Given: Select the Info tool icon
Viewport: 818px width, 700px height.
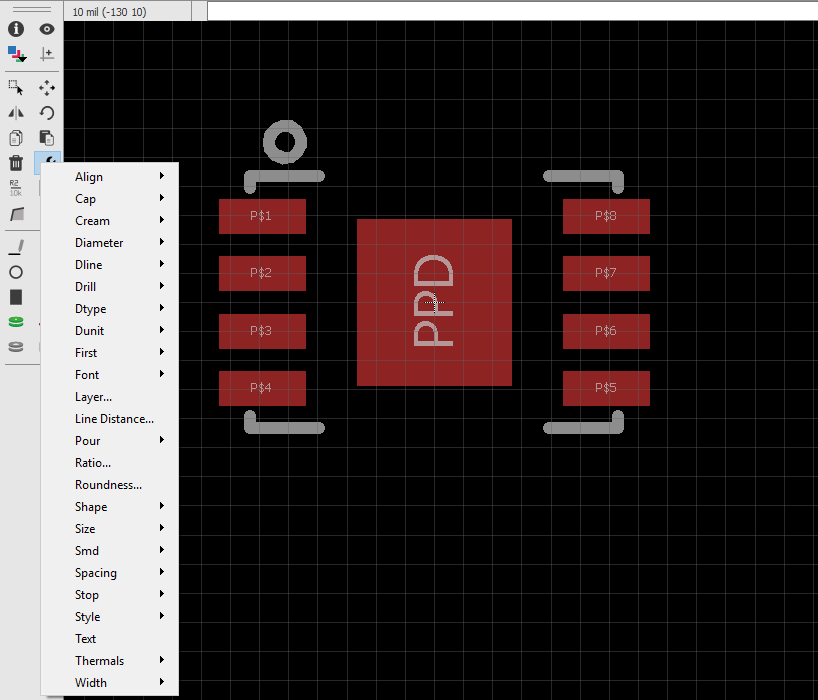Looking at the screenshot, I should point(16,29).
